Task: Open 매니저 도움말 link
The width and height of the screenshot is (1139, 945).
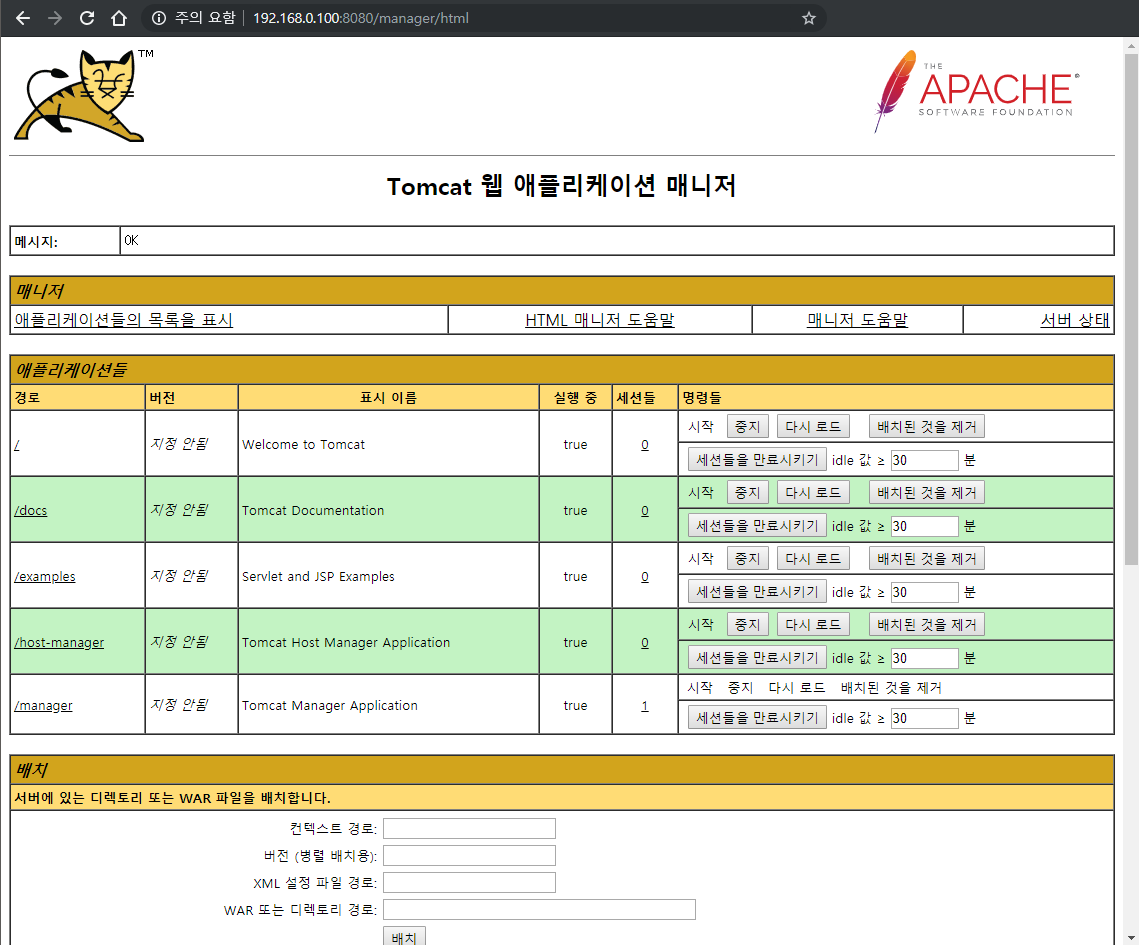Action: tap(857, 320)
